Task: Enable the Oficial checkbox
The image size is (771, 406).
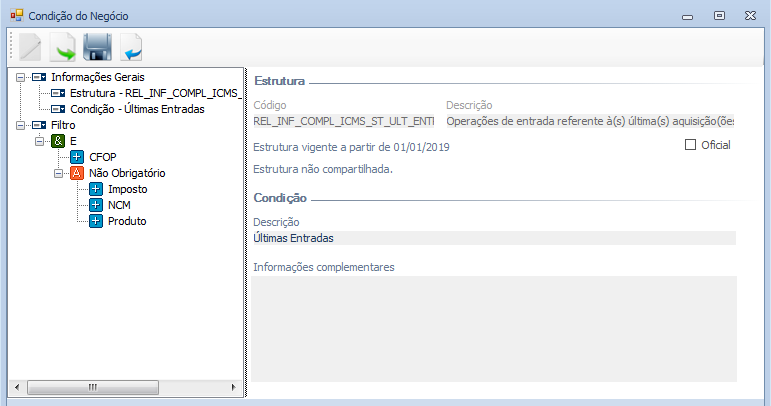Action: click(x=690, y=145)
